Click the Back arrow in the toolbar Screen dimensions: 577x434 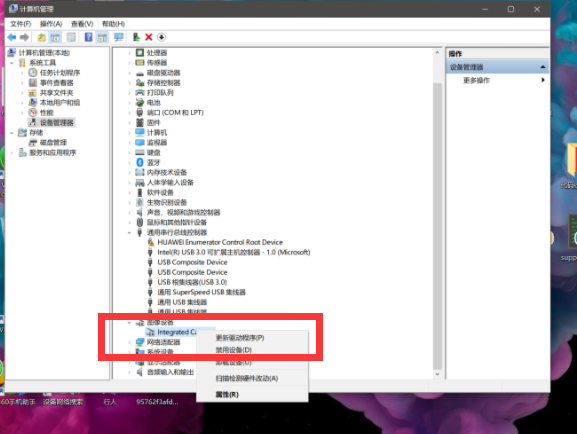click(12, 37)
